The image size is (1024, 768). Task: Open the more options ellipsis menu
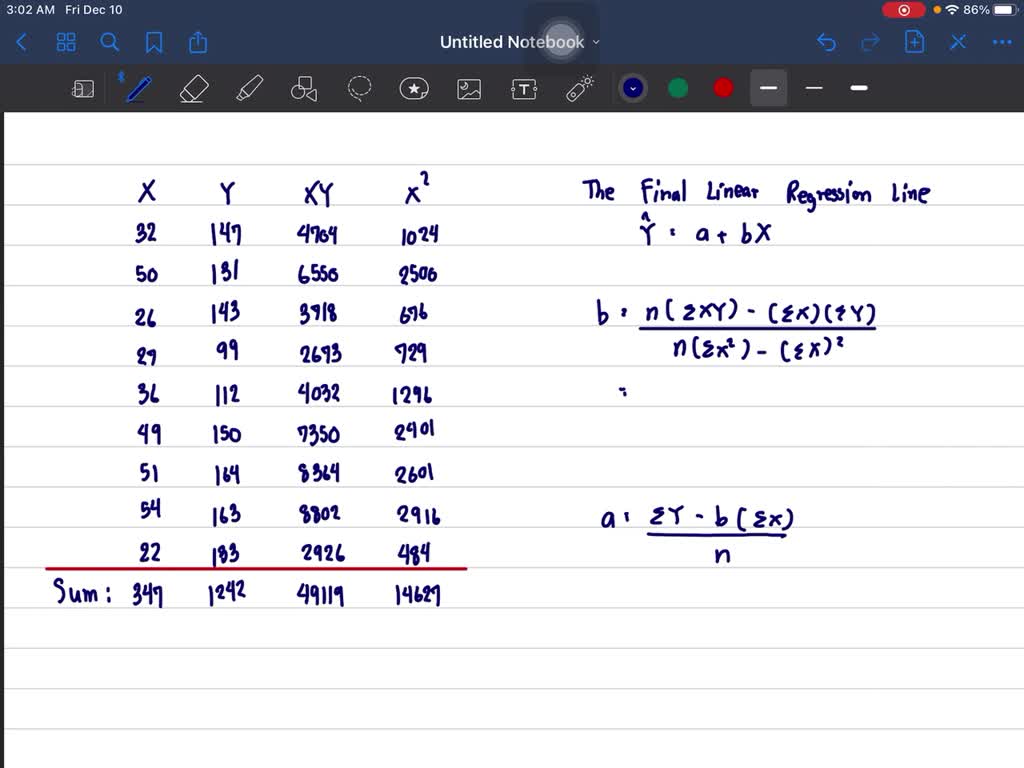[1002, 42]
